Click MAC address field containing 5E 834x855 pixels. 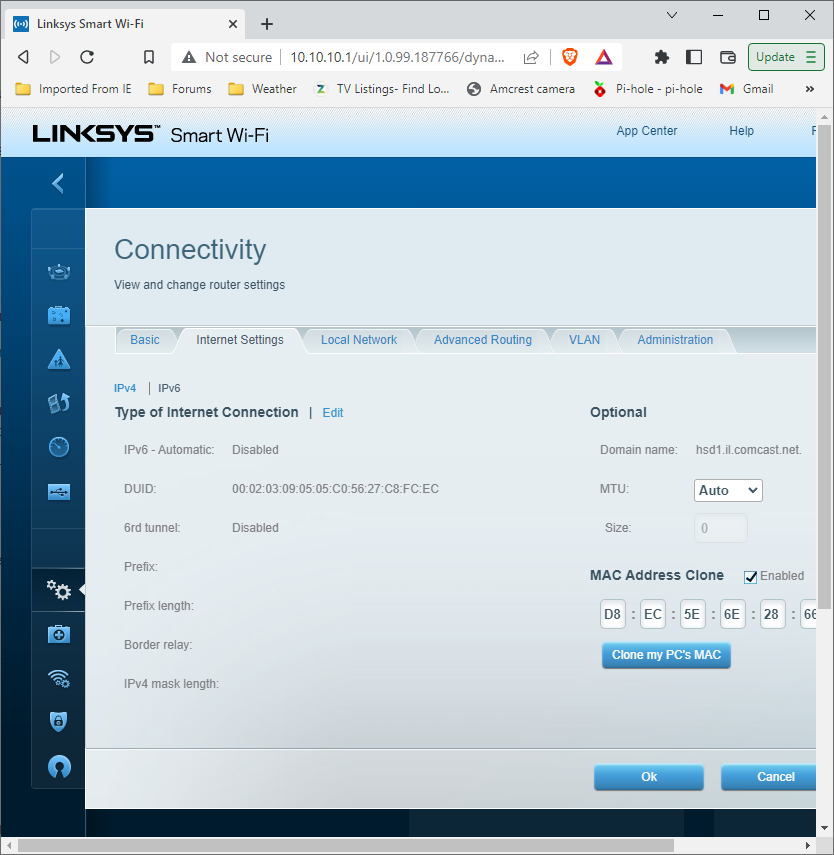pos(693,614)
